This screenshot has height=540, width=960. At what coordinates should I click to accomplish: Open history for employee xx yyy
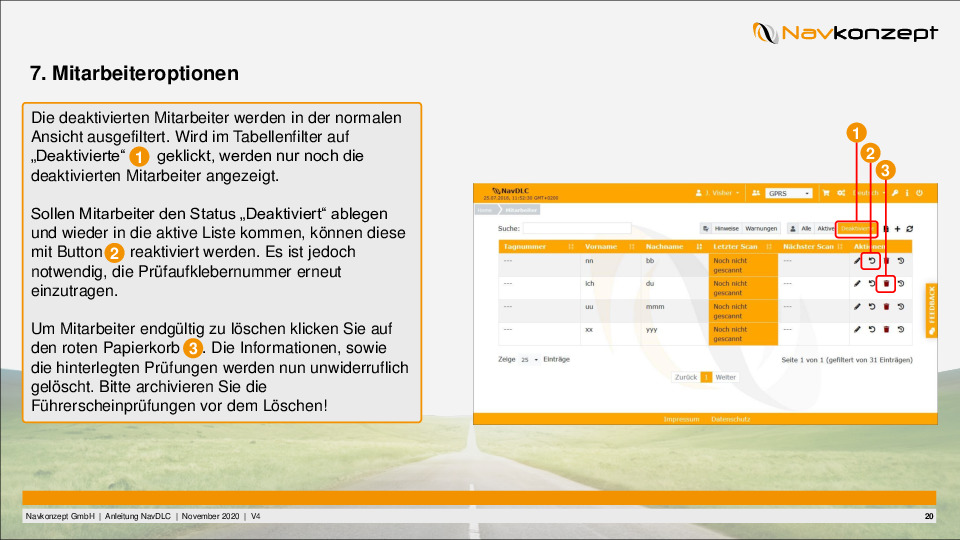point(901,329)
